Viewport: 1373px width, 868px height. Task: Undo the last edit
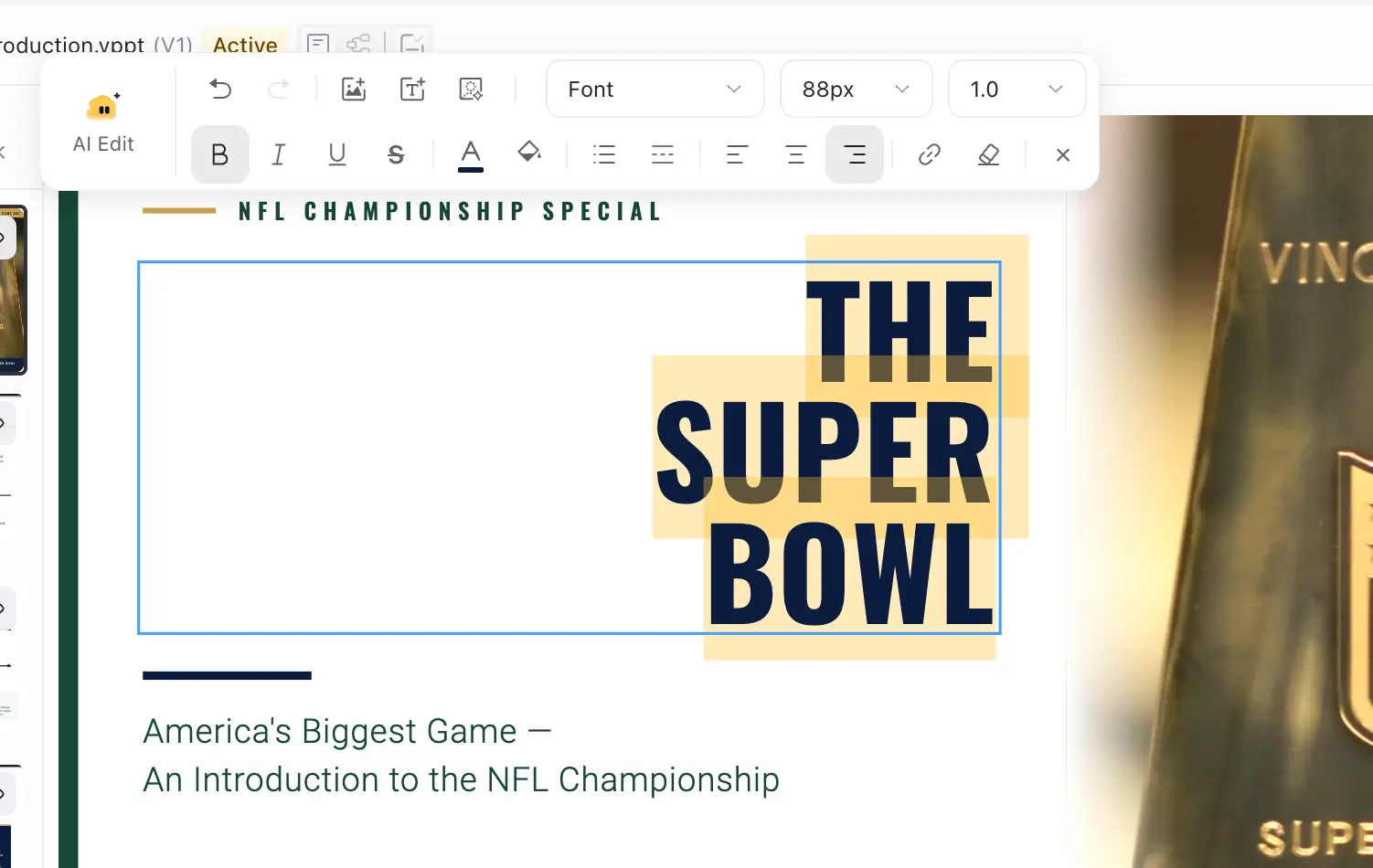point(220,89)
